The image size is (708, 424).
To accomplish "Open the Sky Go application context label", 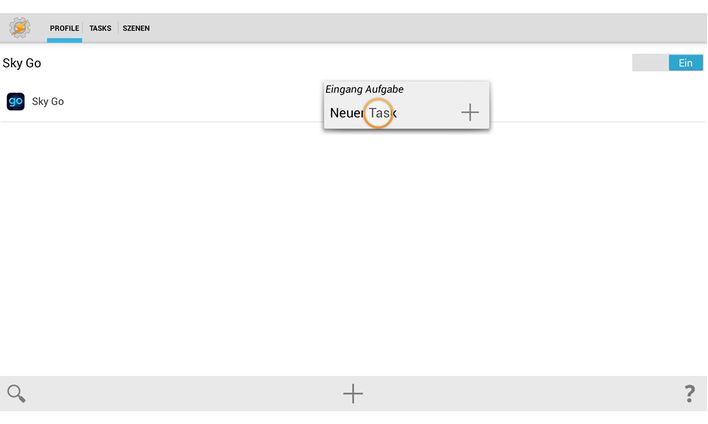I will click(x=48, y=101).
